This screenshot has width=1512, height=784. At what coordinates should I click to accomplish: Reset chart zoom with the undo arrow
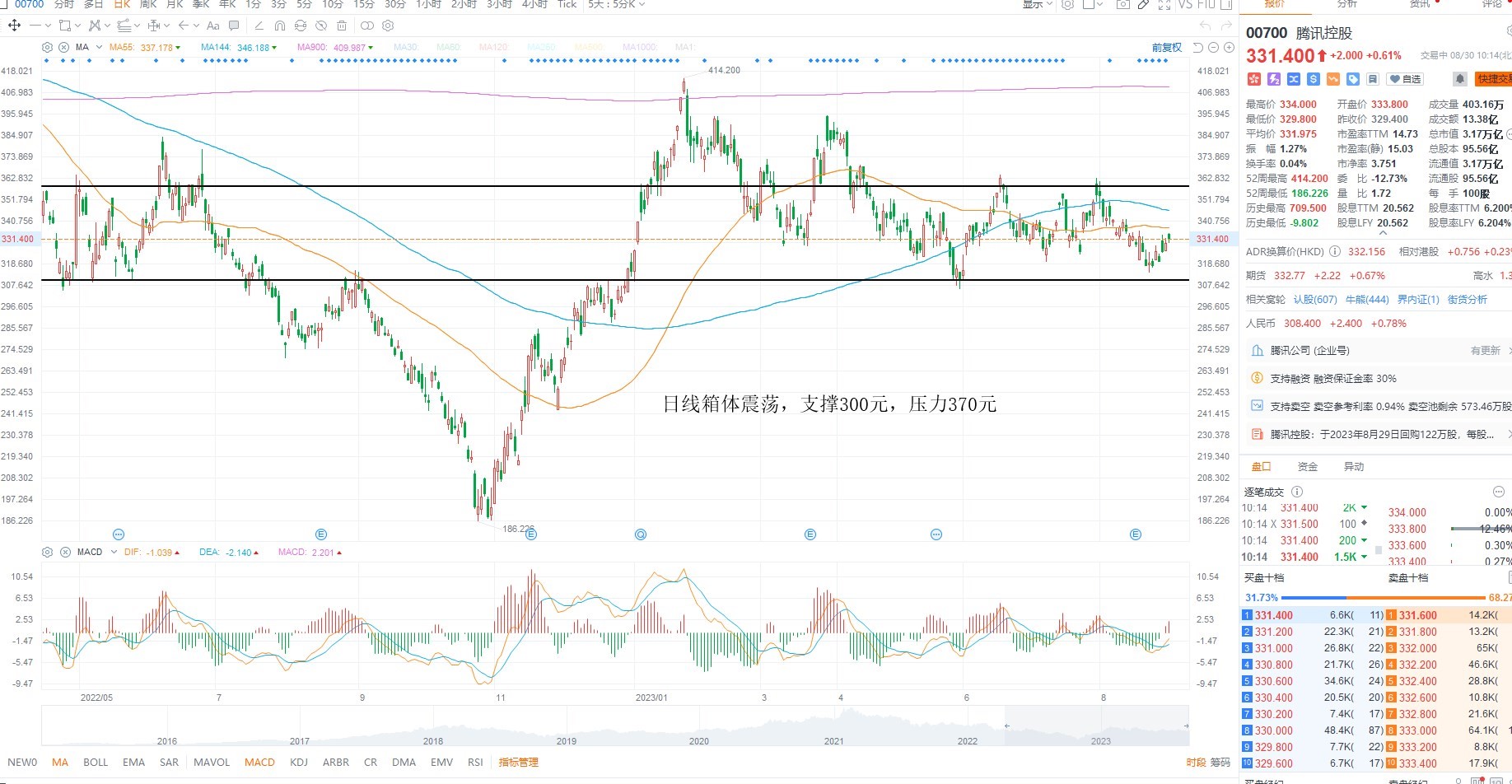click(1198, 48)
